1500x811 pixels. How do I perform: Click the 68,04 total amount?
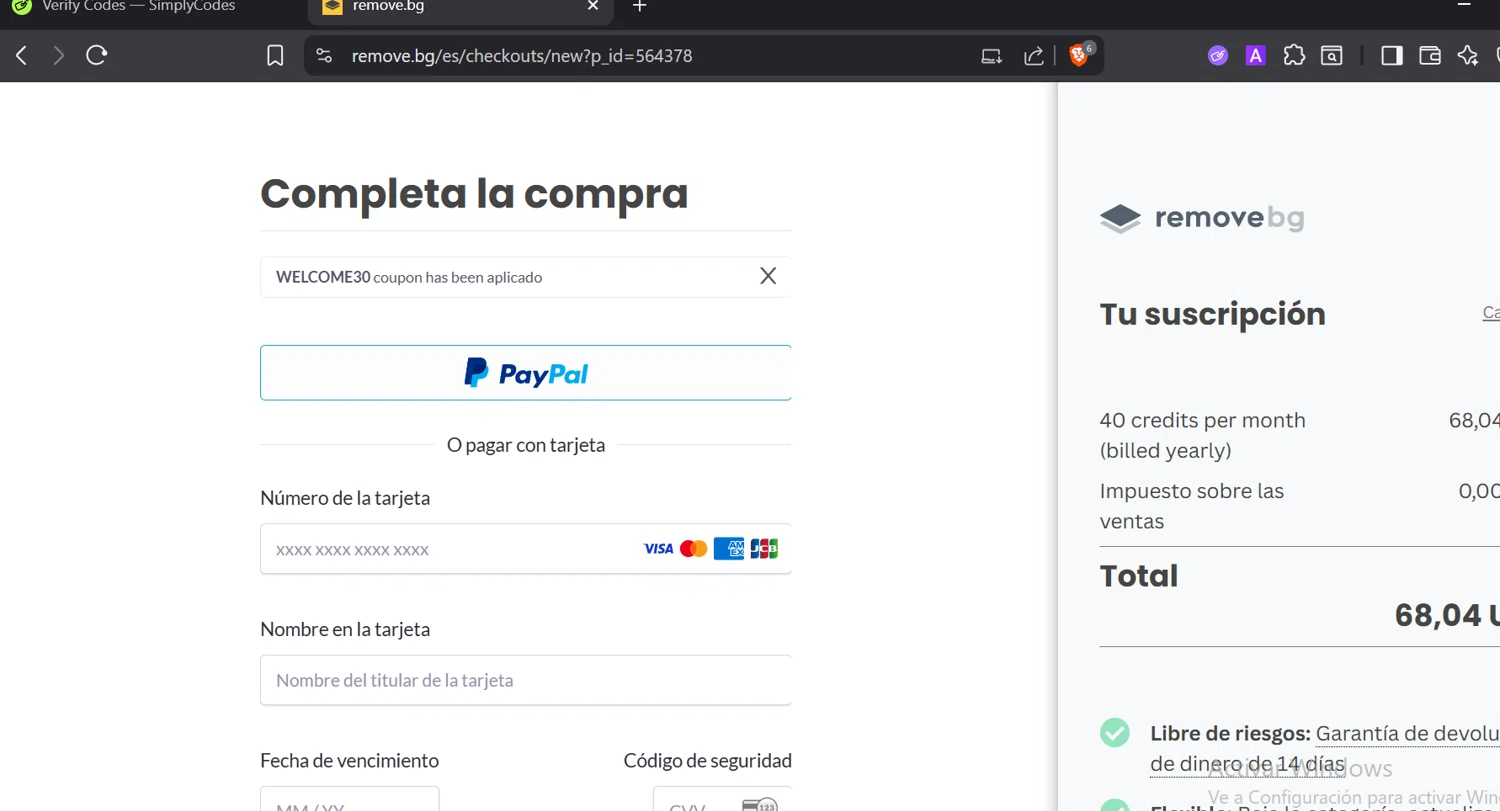click(1447, 616)
